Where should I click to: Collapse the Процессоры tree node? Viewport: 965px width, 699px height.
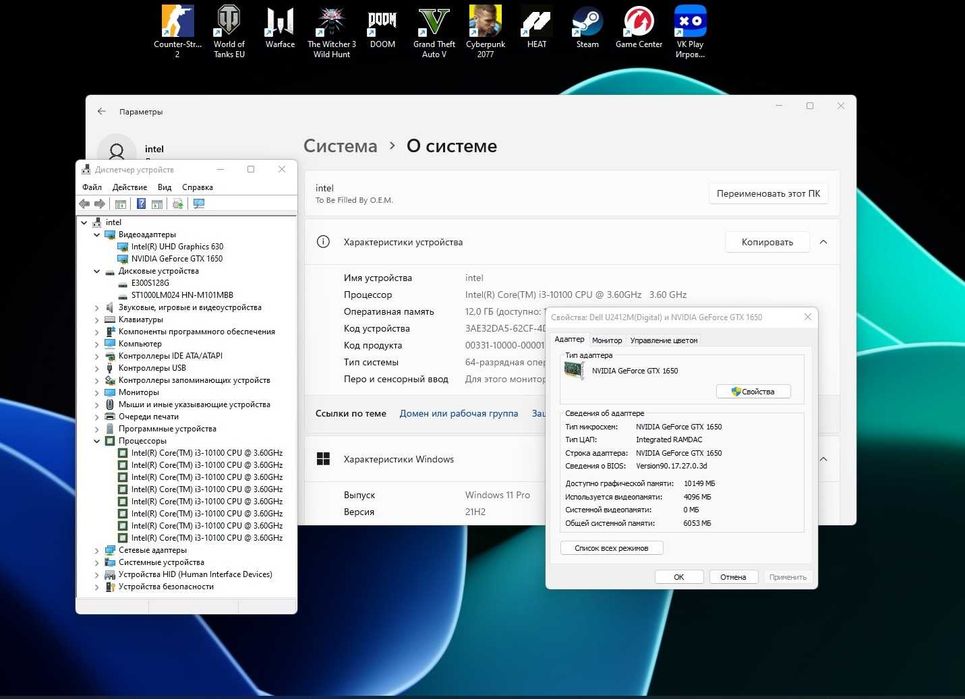[97, 441]
